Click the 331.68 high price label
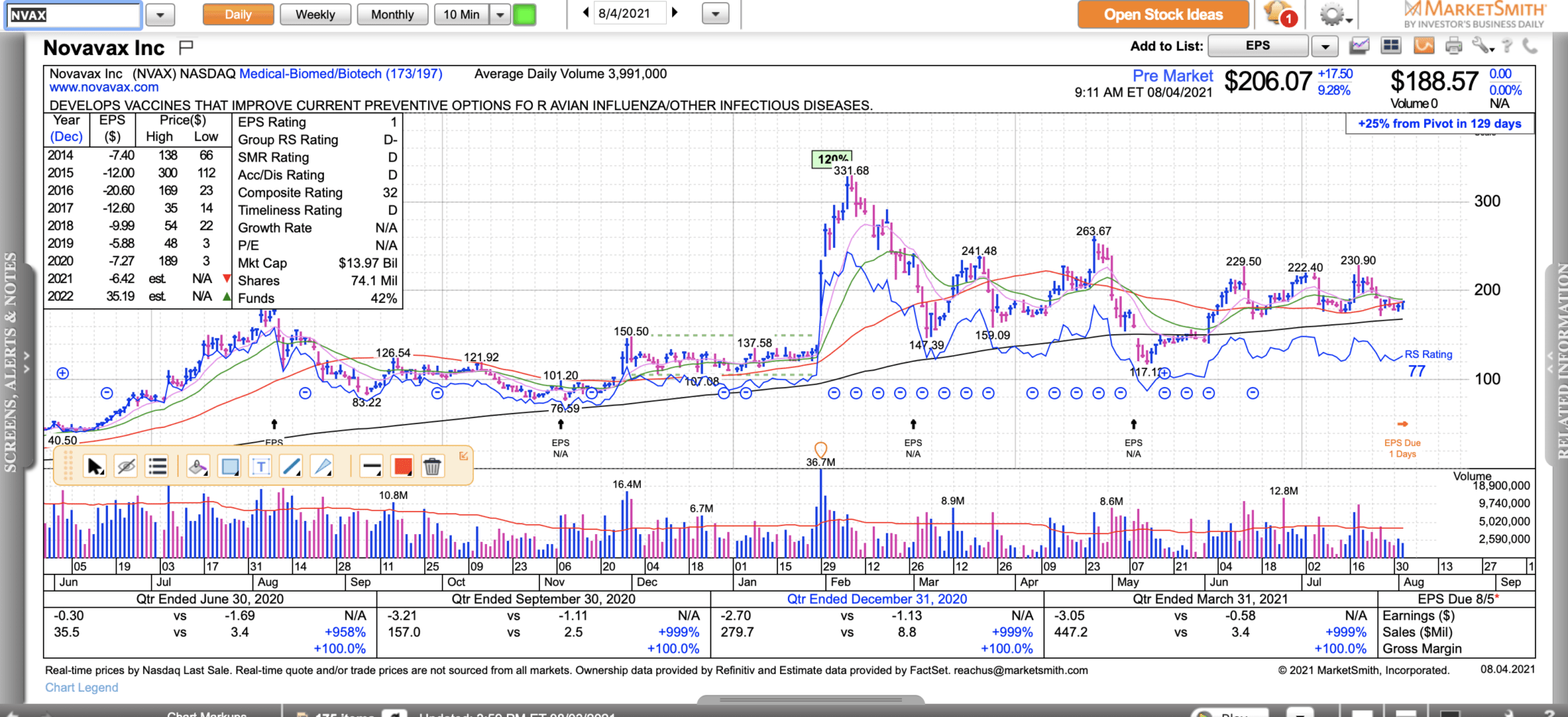 pyautogui.click(x=851, y=171)
